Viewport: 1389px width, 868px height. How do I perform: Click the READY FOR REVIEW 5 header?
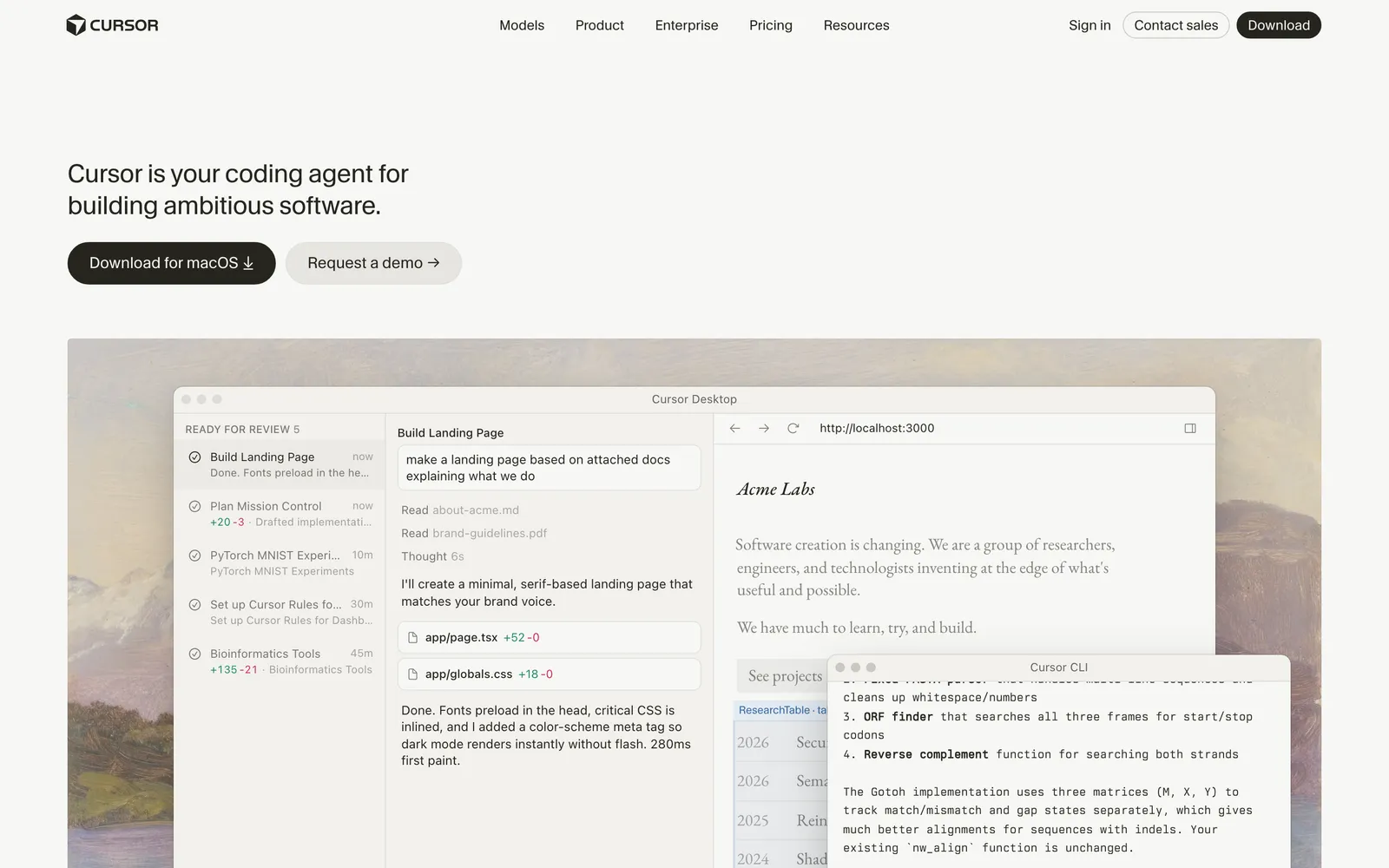pos(242,429)
